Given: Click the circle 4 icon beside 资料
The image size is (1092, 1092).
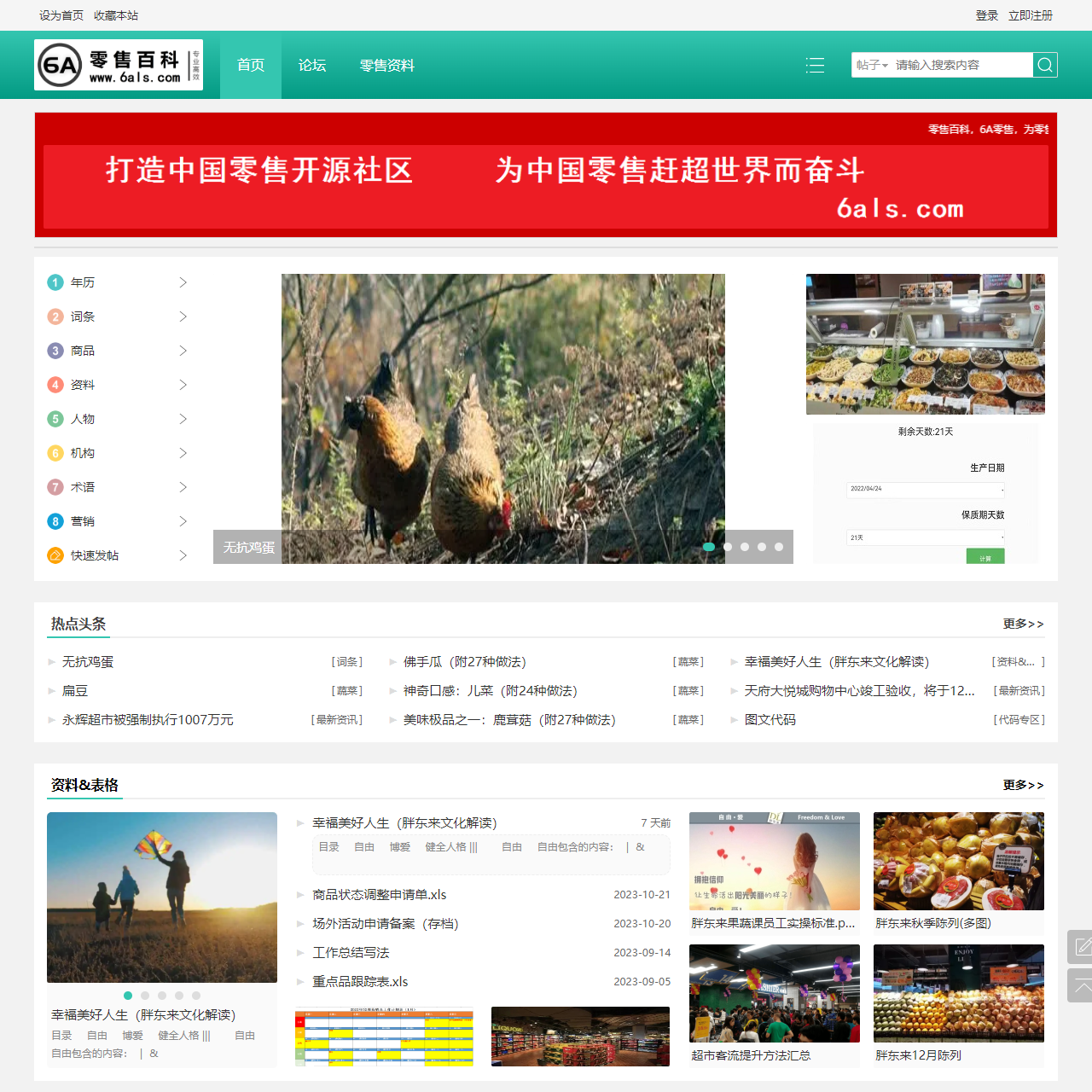Looking at the screenshot, I should (55, 385).
